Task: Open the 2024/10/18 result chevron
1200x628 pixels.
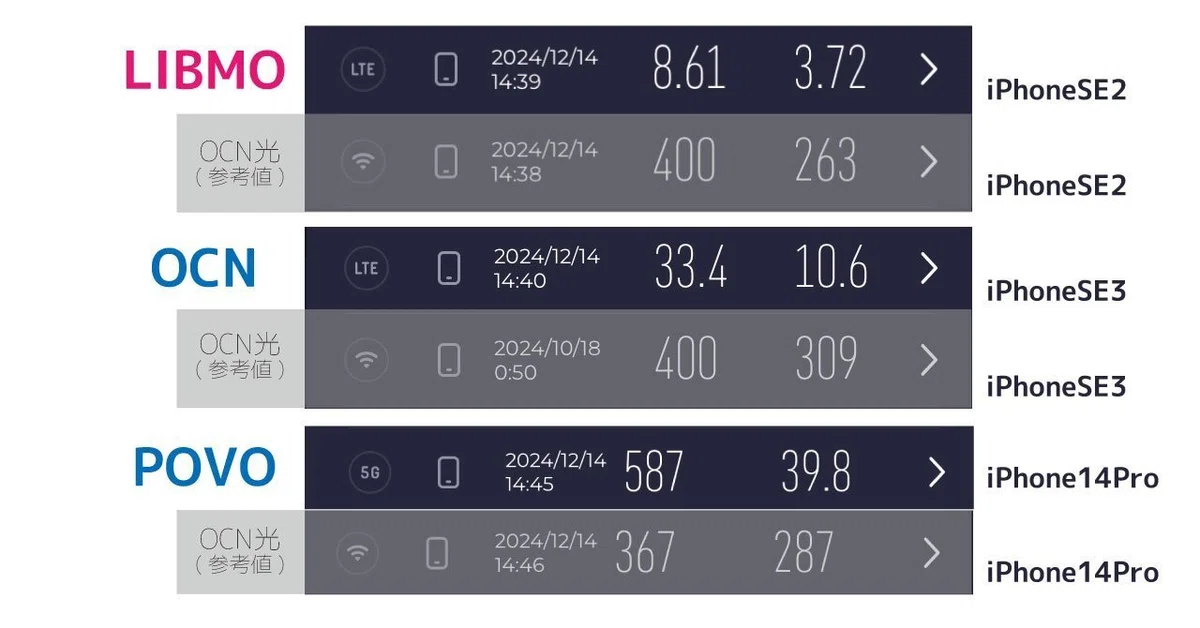Action: (x=929, y=359)
